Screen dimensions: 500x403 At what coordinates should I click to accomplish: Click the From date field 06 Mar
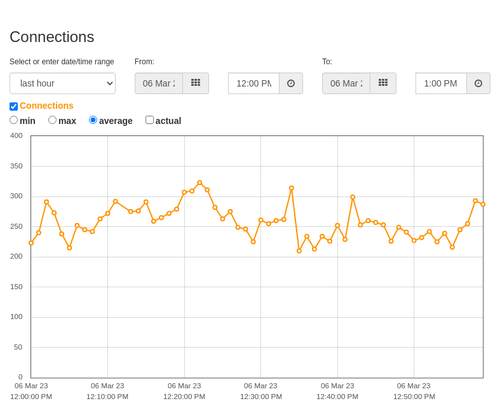[x=159, y=83]
